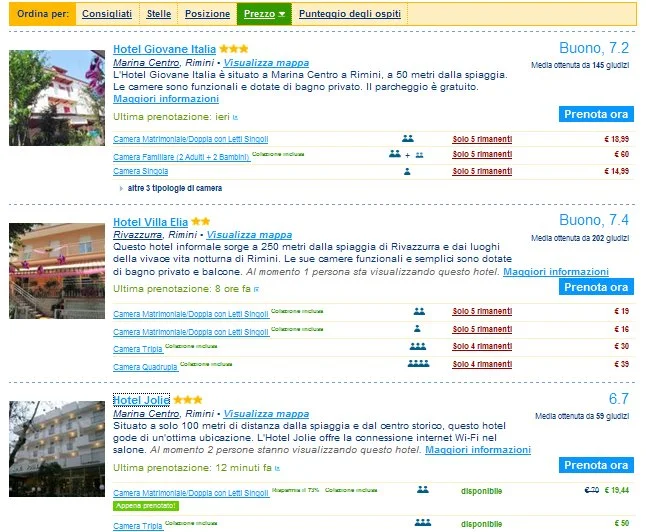Click Solo 5 rimanenti for Camera Familiare

(x=482, y=154)
